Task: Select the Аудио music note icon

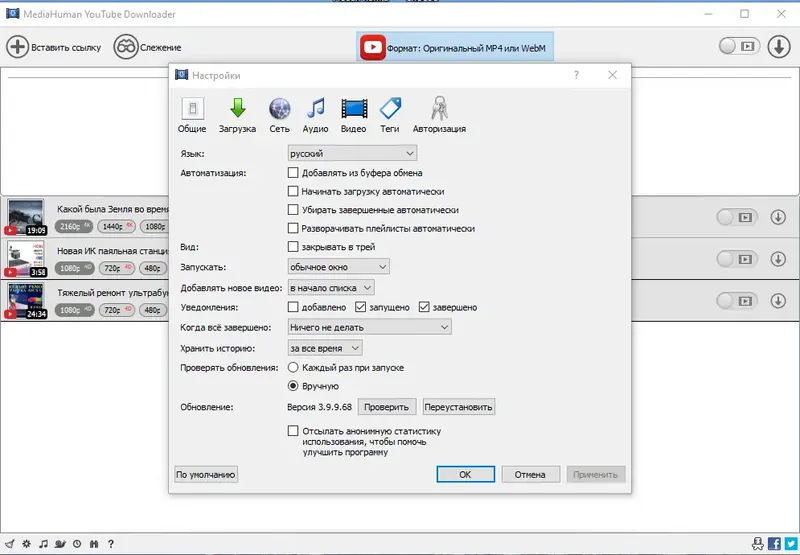Action: pyautogui.click(x=315, y=108)
